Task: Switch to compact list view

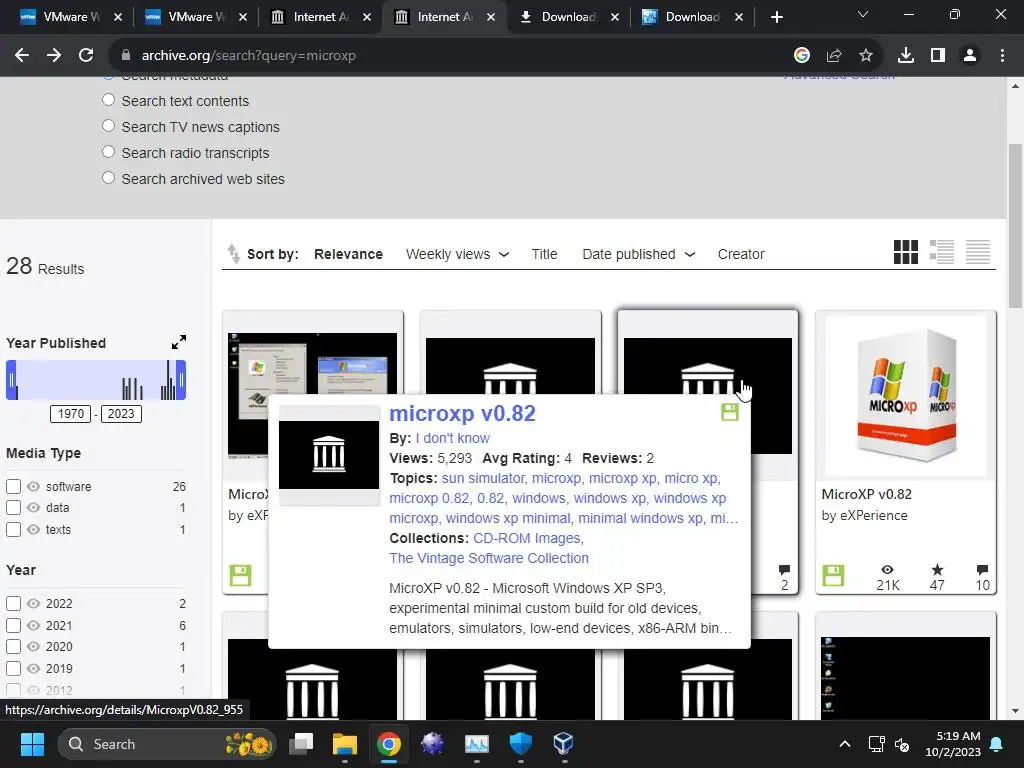Action: point(978,252)
